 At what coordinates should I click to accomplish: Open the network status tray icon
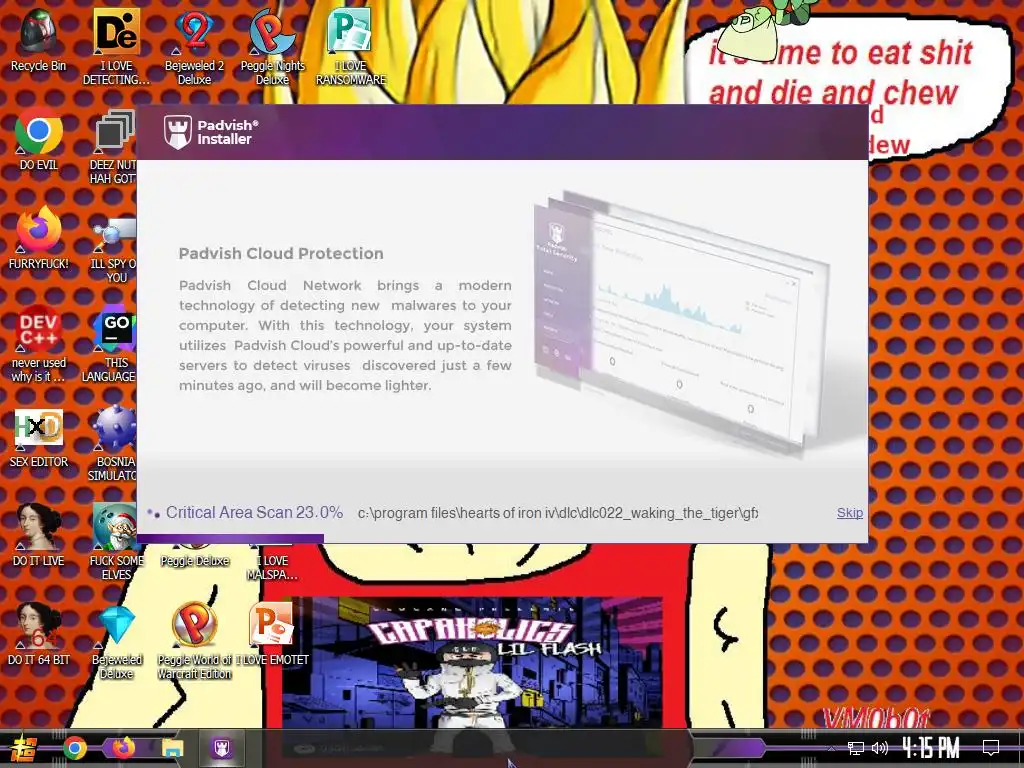point(856,748)
